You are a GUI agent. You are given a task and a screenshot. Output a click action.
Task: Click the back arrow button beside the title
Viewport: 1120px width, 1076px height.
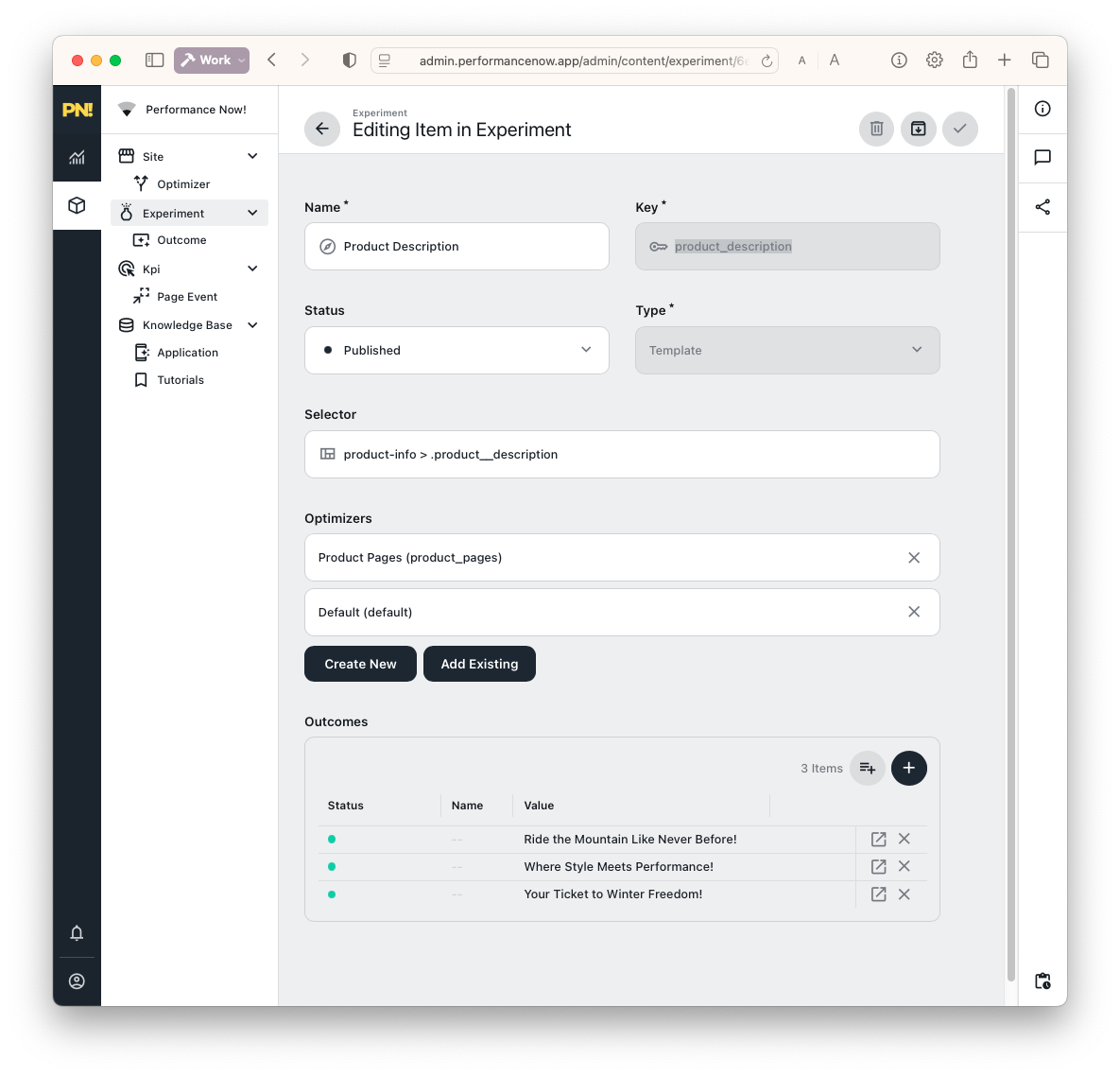point(322,129)
